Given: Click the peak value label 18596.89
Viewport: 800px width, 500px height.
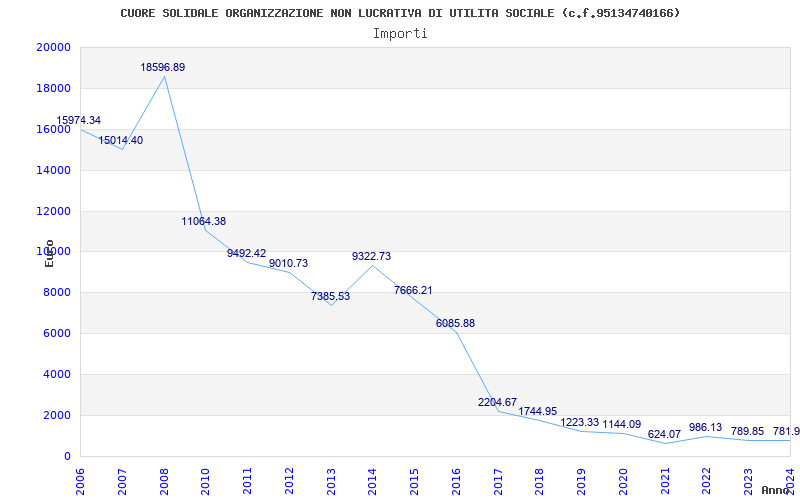Looking at the screenshot, I should [x=163, y=67].
